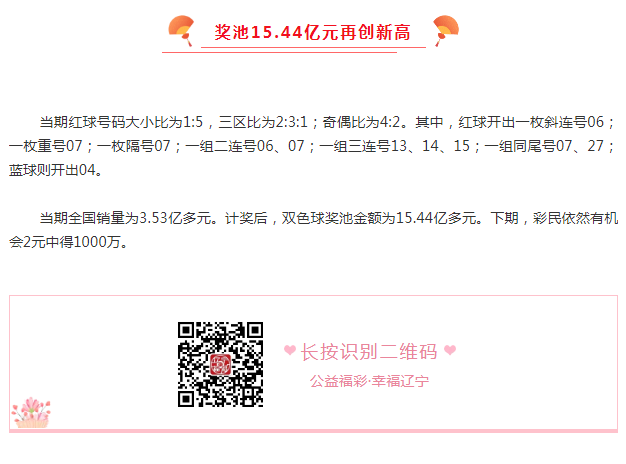
Task: Click the paragraph starting 当期红球号码大小比
Action: coord(313,146)
